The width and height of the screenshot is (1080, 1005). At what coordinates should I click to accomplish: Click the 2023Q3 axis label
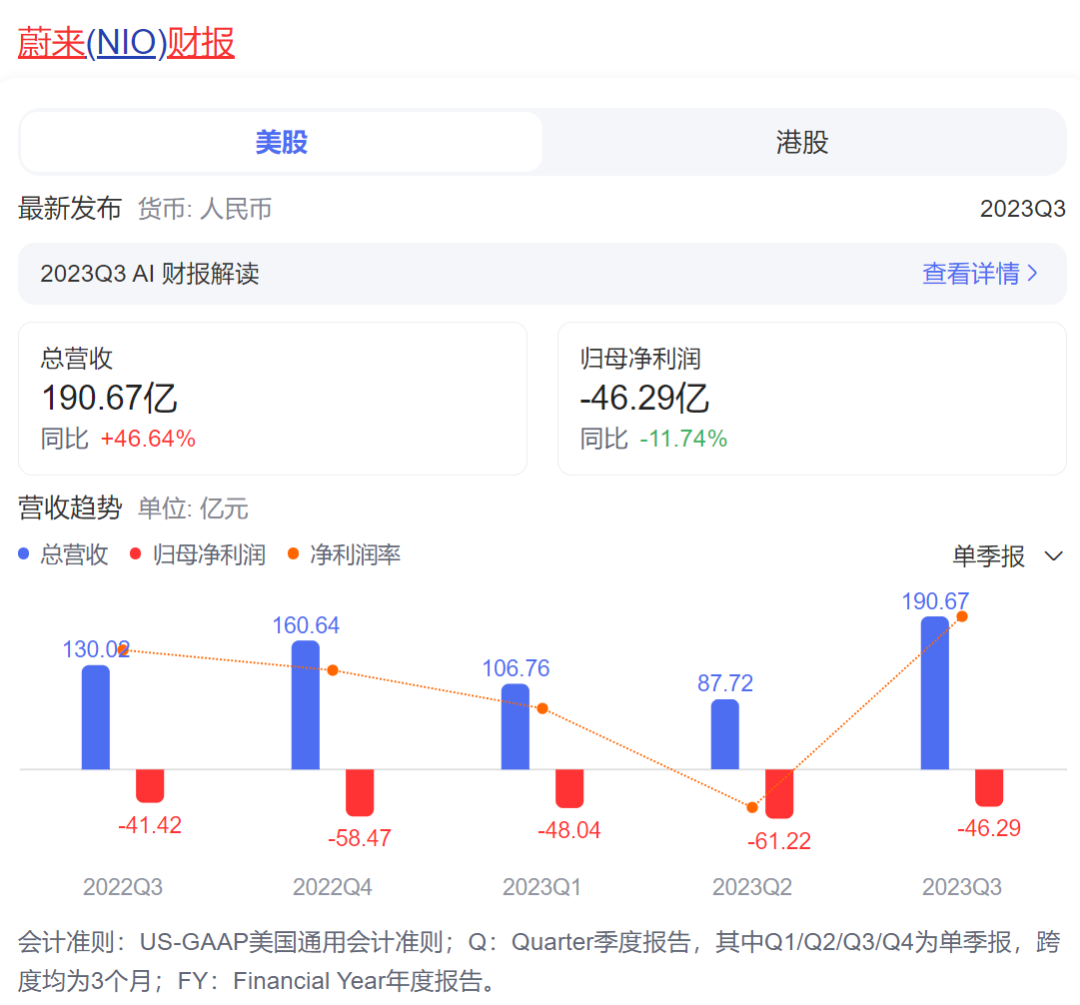click(x=962, y=887)
